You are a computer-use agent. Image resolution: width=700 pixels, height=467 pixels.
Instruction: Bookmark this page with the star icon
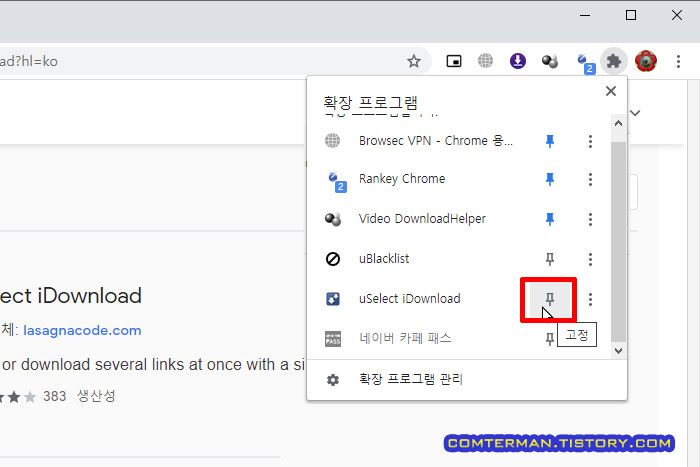[414, 61]
